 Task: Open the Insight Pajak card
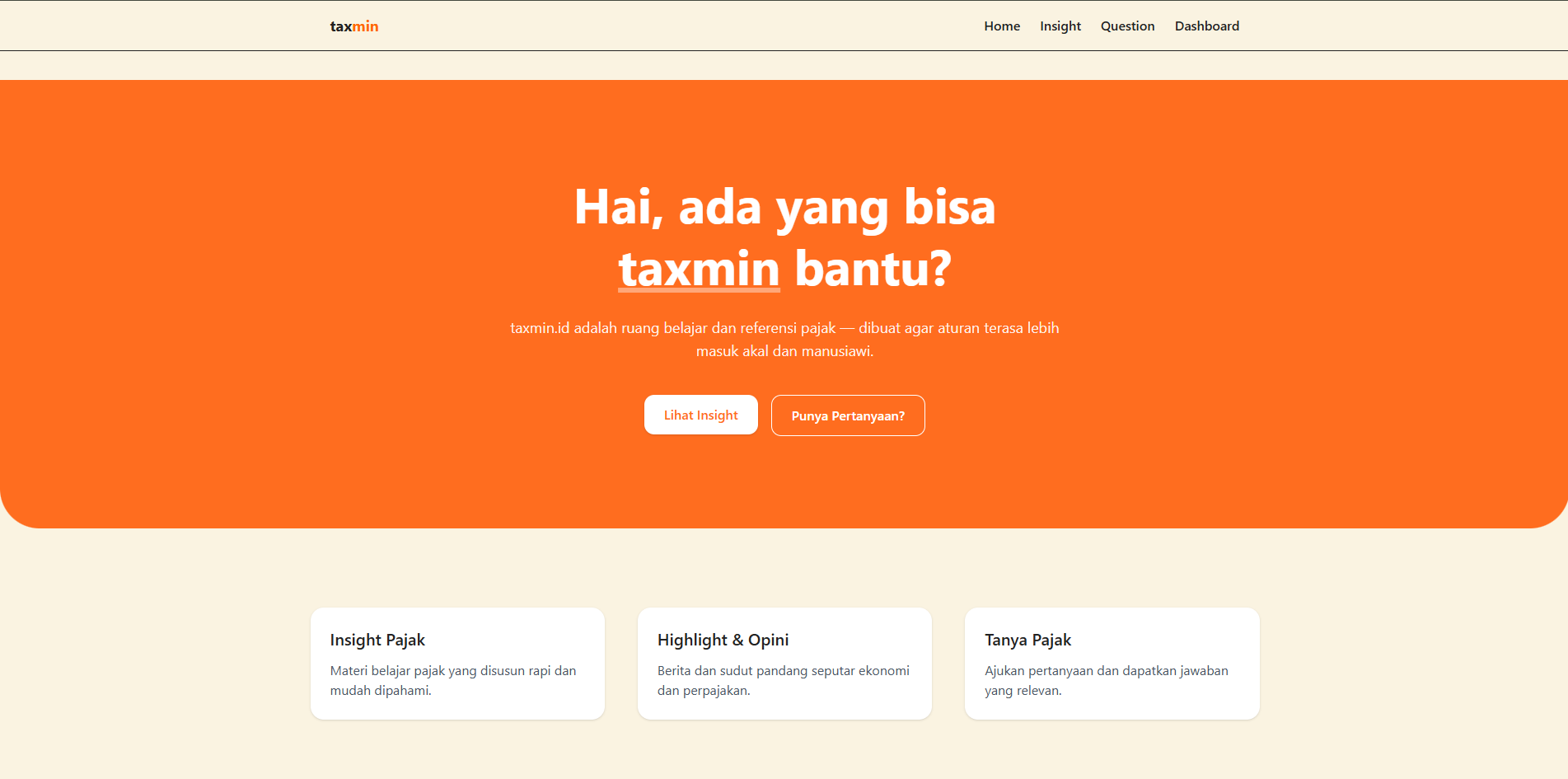pyautogui.click(x=457, y=664)
